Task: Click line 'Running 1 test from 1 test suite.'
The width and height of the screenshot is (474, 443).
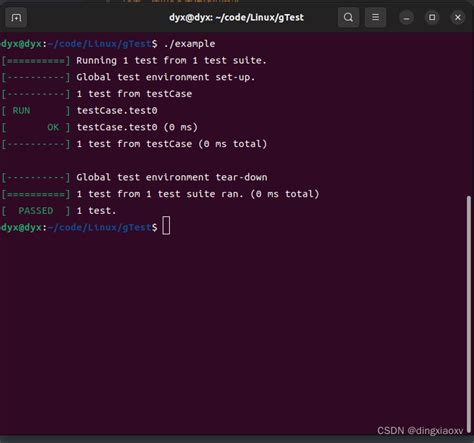Action: pyautogui.click(x=171, y=61)
